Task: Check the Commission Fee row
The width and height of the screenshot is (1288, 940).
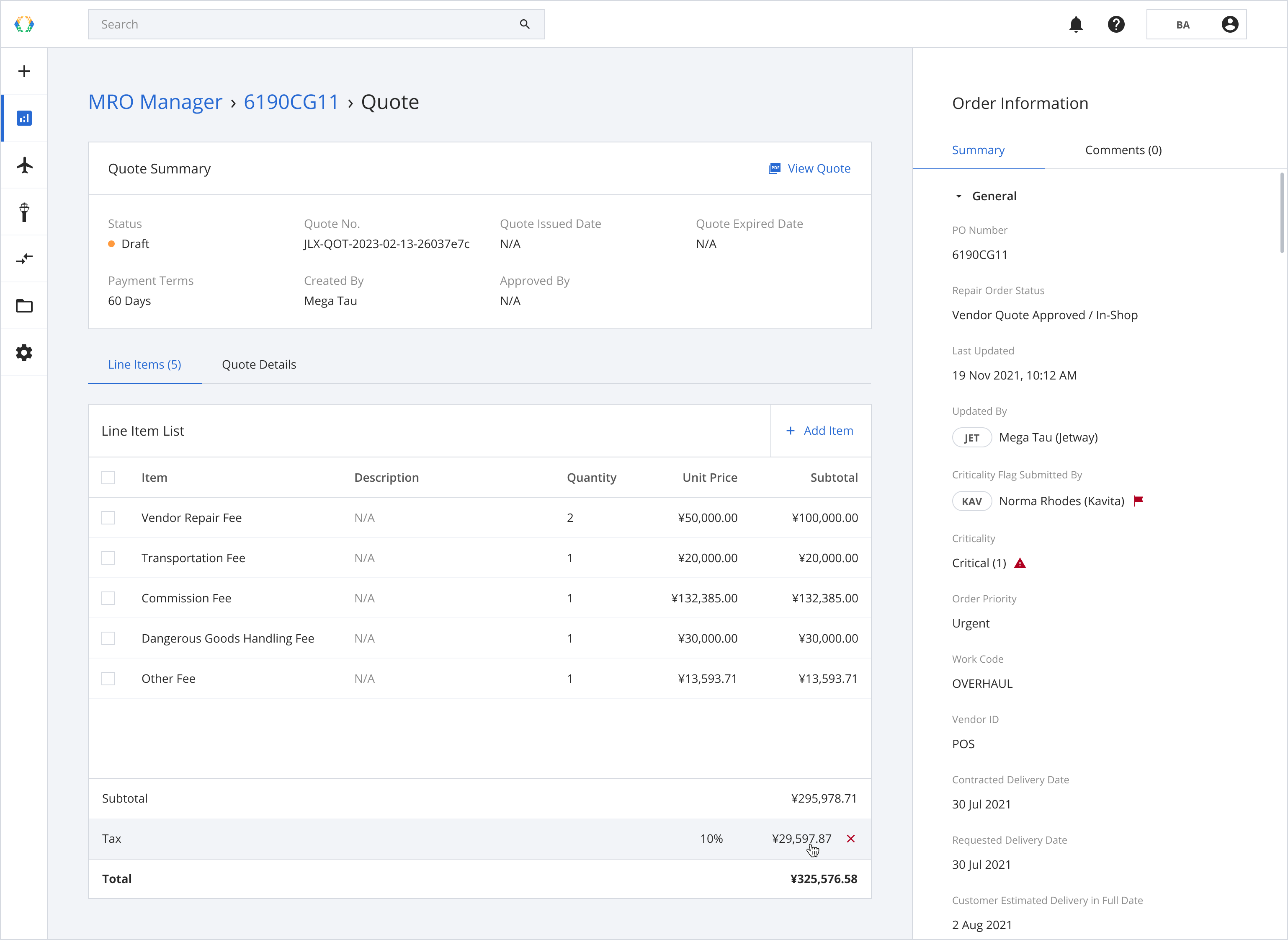Action: tap(108, 598)
